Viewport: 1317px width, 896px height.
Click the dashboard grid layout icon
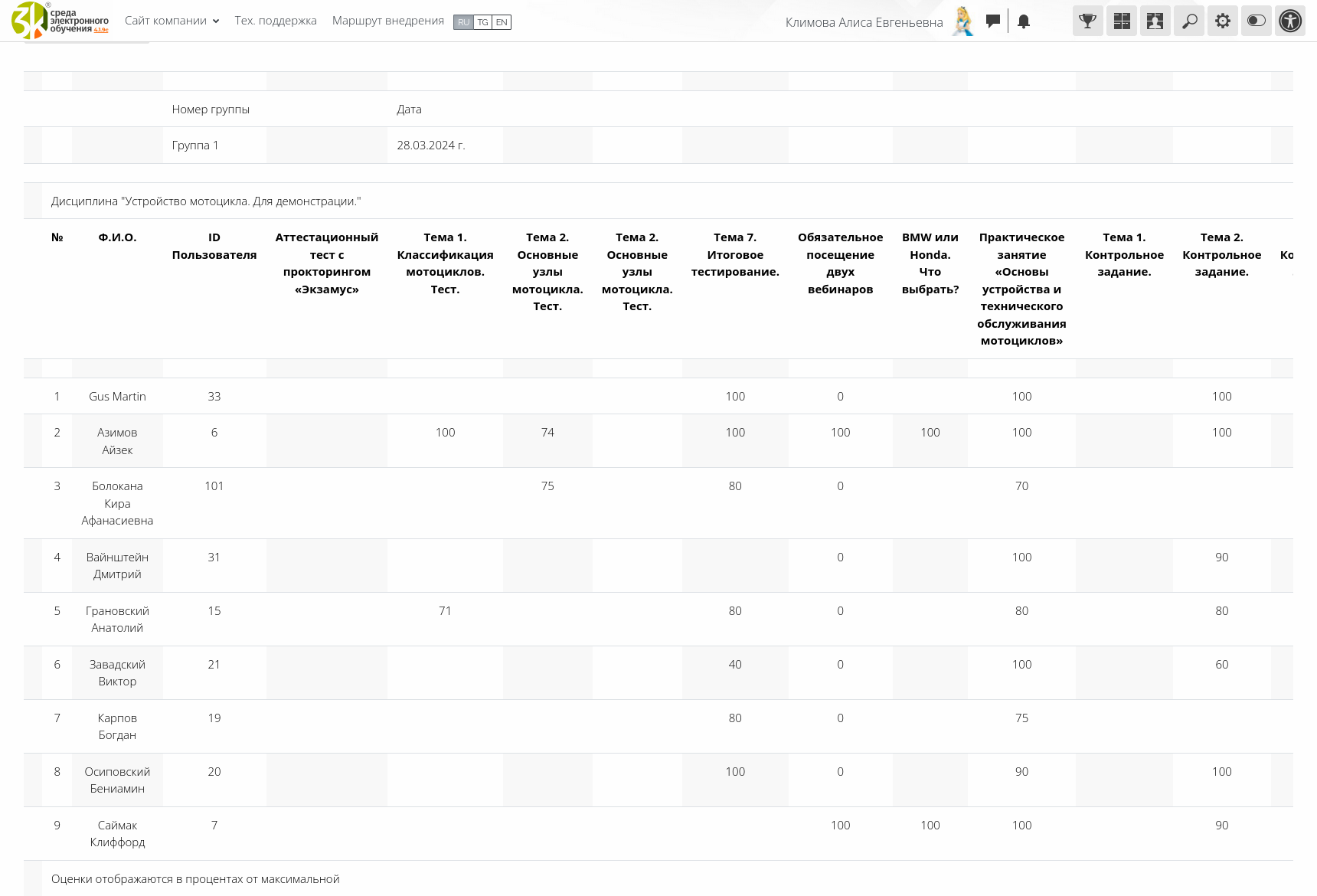tap(1121, 21)
